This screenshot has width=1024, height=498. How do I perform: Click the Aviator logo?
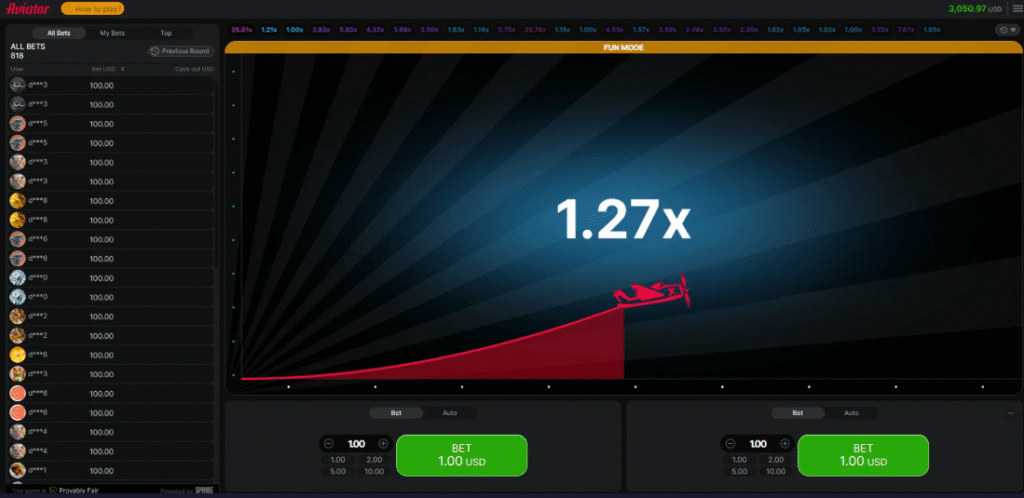pos(28,8)
